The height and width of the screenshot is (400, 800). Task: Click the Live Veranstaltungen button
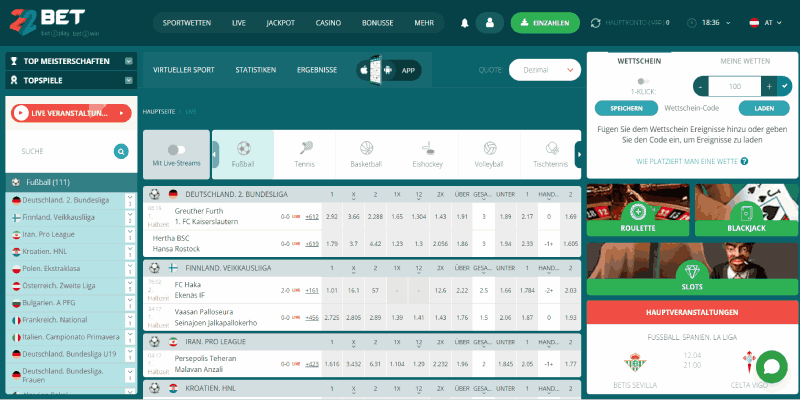[71, 113]
